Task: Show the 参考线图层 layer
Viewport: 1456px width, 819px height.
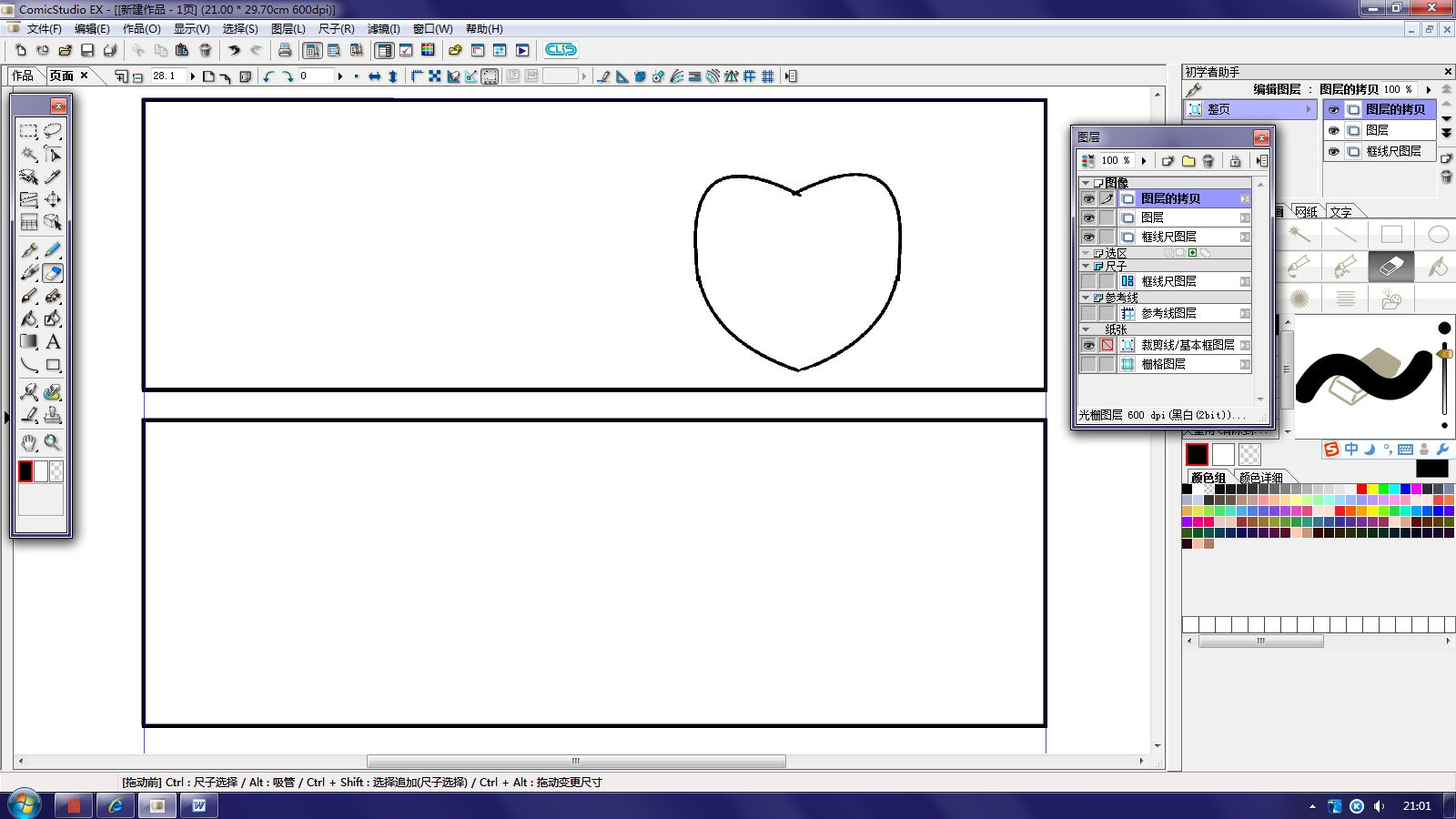Action: pyautogui.click(x=1088, y=313)
